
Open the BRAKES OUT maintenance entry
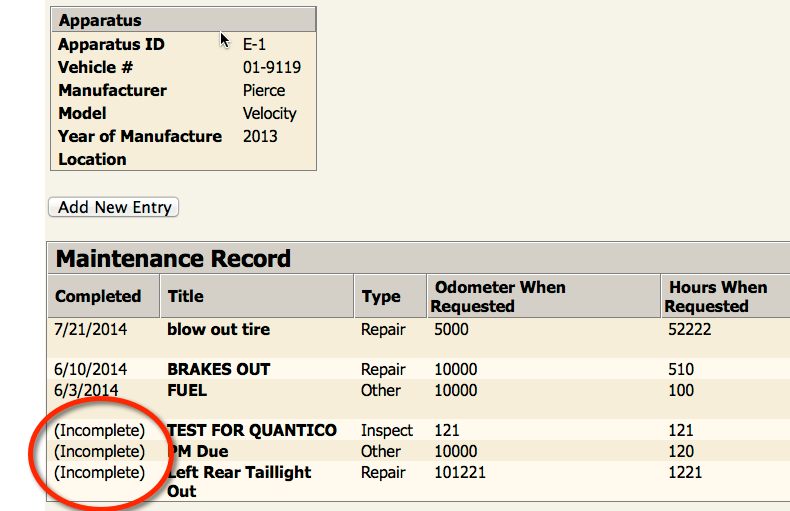click(x=219, y=369)
